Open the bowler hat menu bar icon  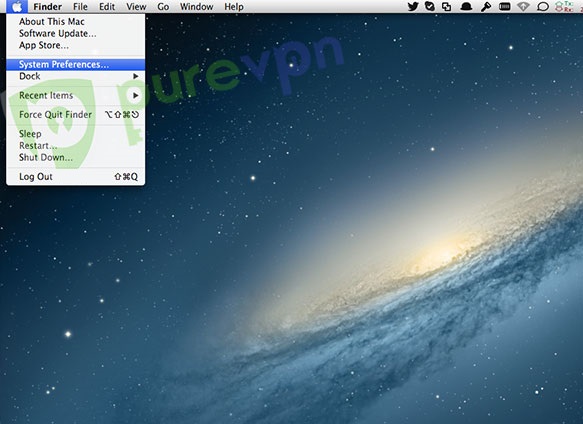pos(466,7)
